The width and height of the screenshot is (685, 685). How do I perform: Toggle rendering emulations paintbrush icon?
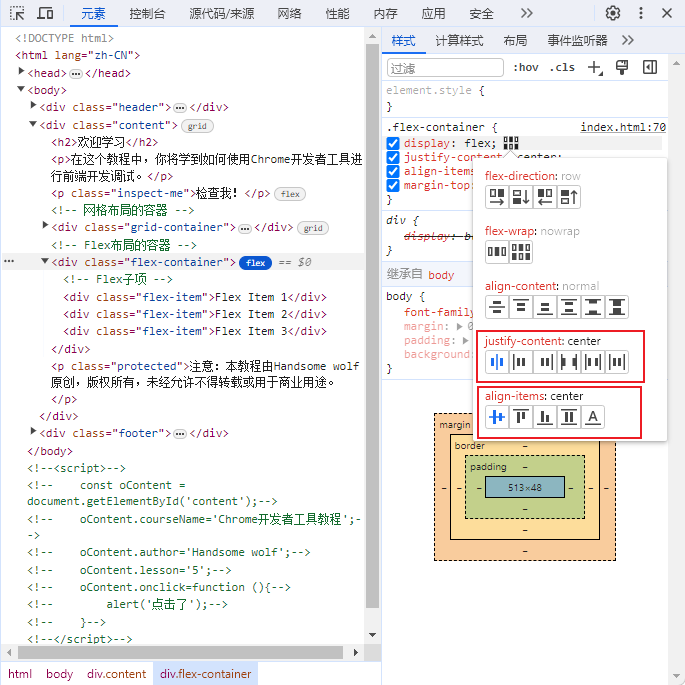(622, 67)
